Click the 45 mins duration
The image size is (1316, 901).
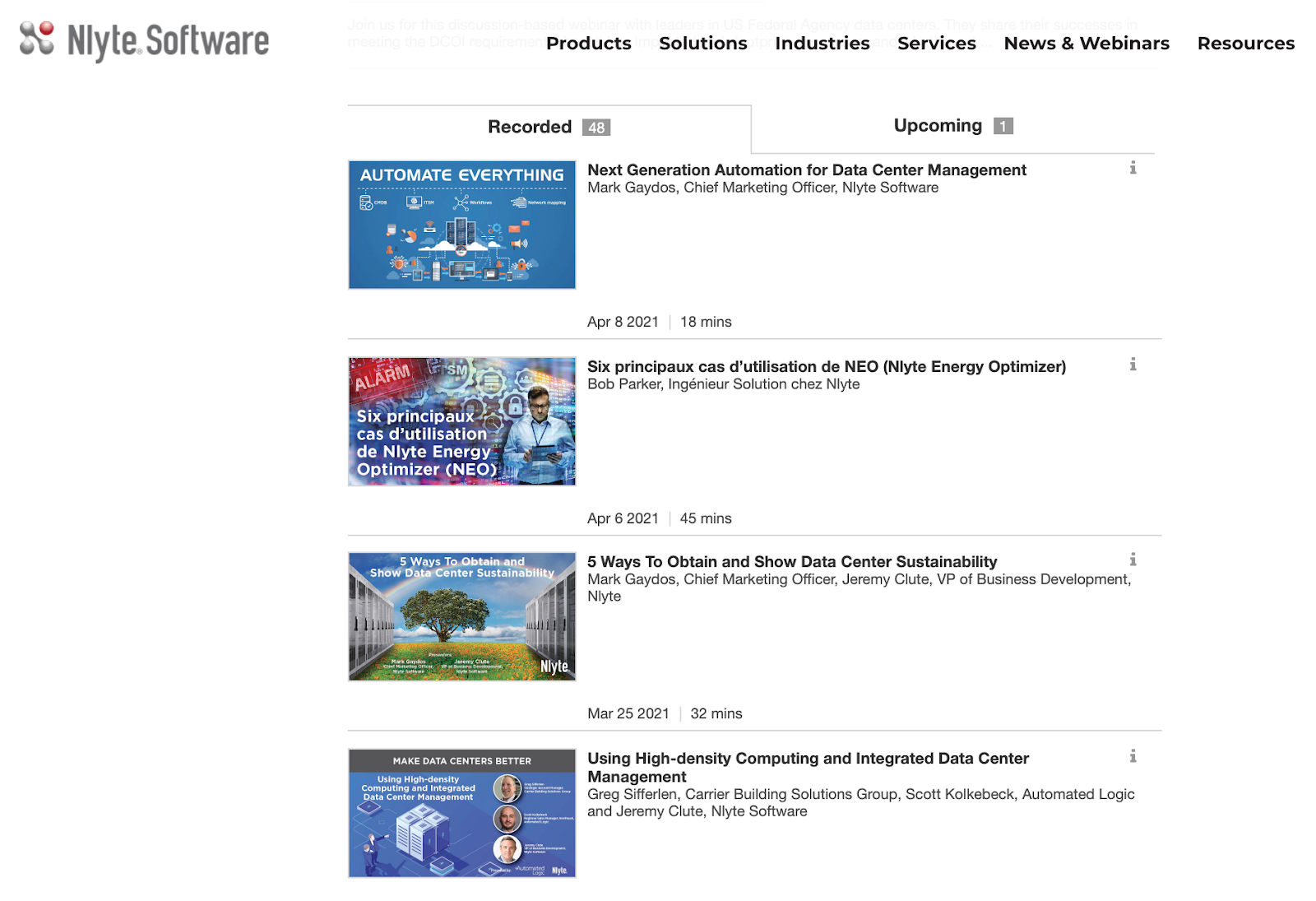pyautogui.click(x=706, y=518)
